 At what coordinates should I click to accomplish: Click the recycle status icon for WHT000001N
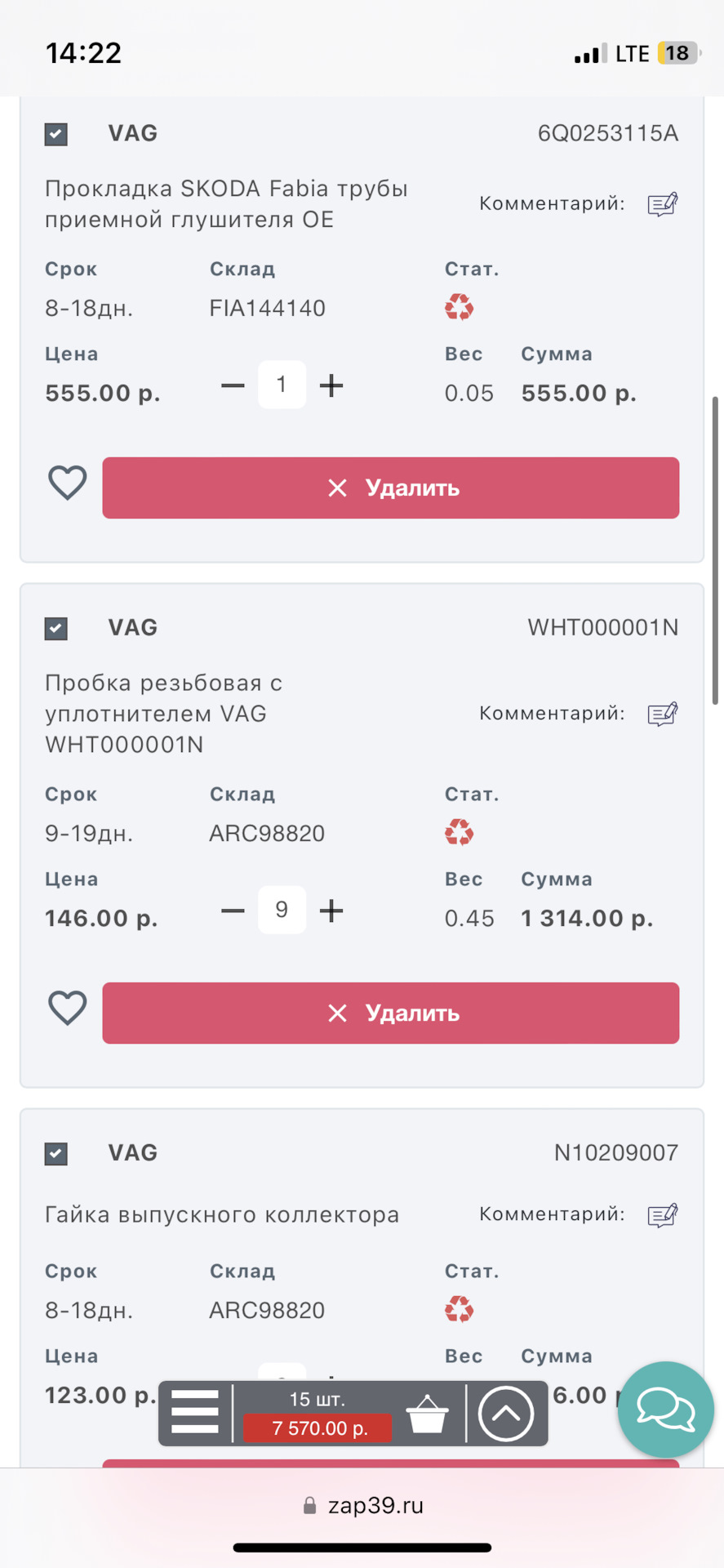tap(459, 833)
